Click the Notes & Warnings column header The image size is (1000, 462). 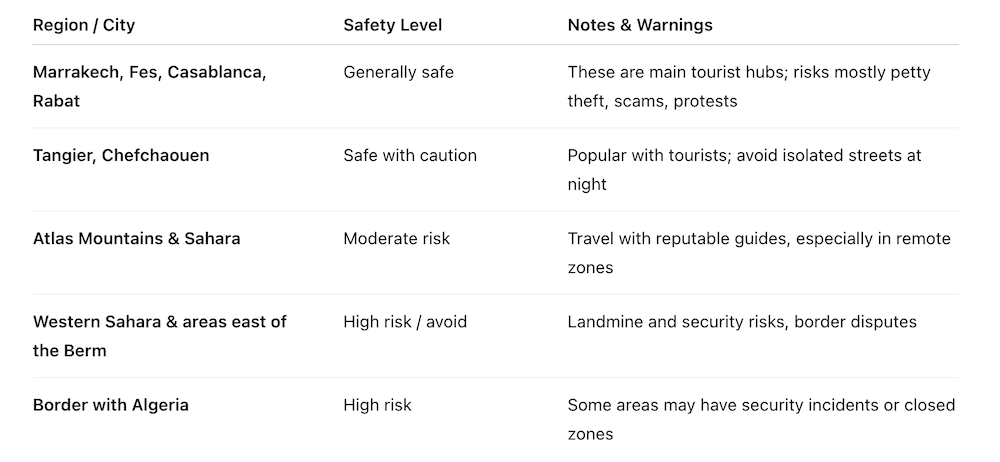pyautogui.click(x=640, y=25)
